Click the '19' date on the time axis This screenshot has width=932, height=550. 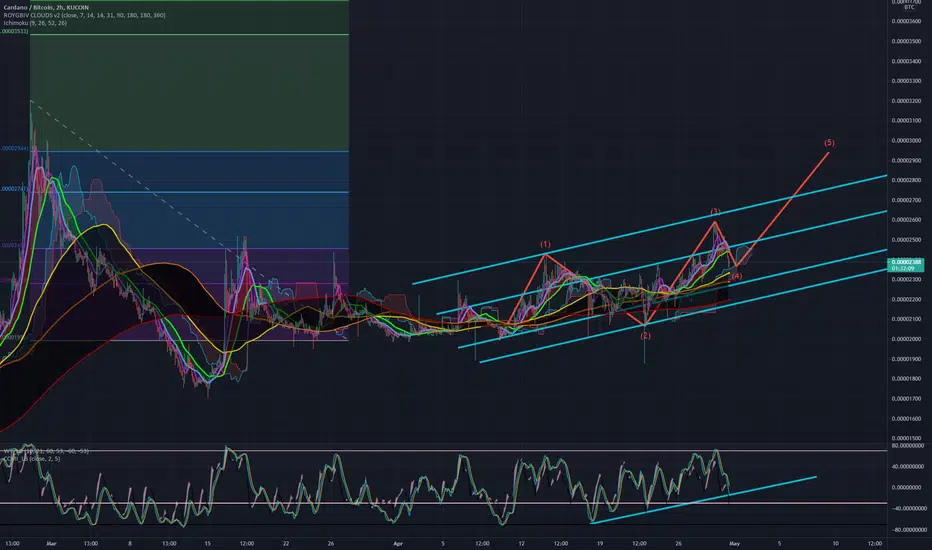coord(600,543)
